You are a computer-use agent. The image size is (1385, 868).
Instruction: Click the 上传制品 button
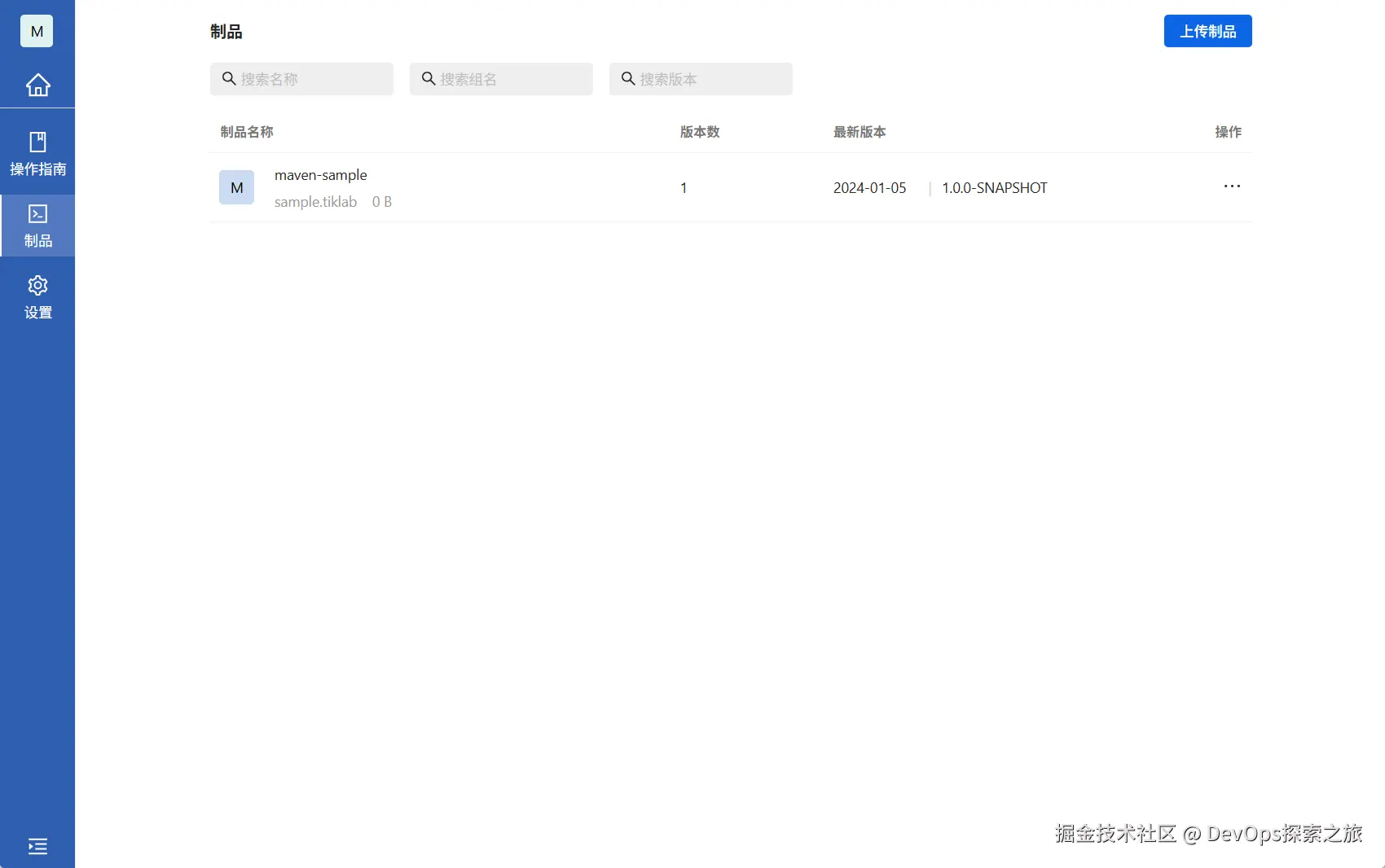coord(1207,31)
